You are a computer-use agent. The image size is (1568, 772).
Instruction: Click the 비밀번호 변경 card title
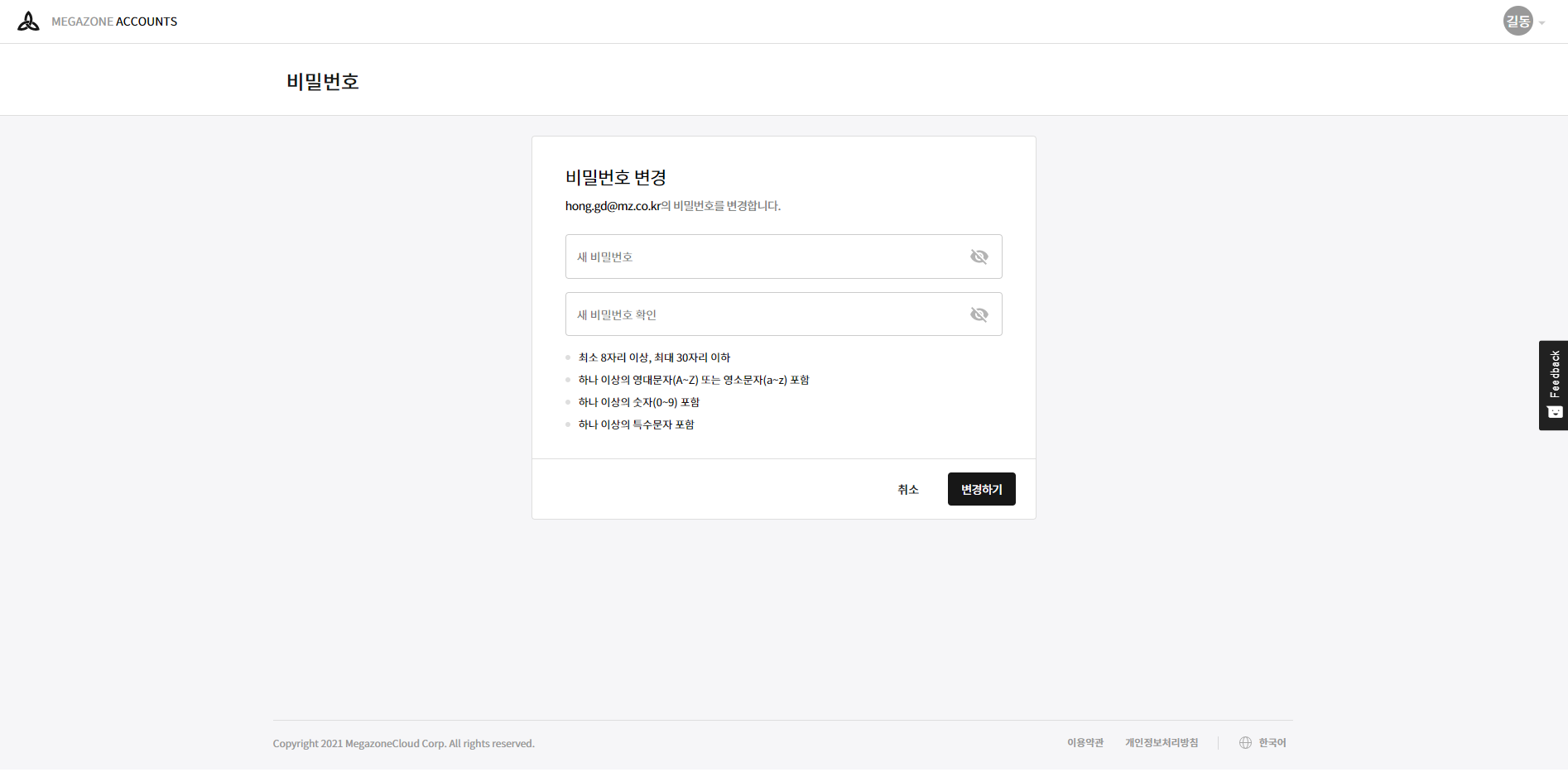(616, 177)
